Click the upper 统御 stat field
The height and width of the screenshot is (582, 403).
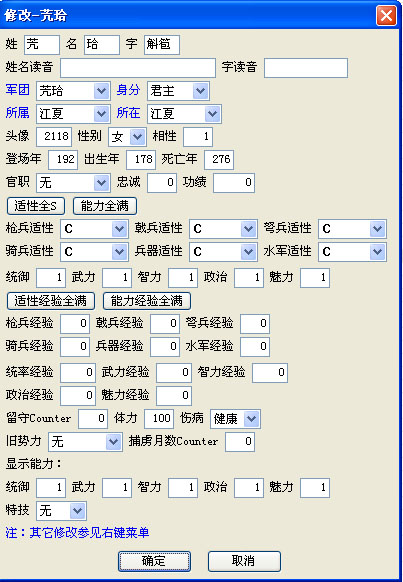[x=51, y=278]
